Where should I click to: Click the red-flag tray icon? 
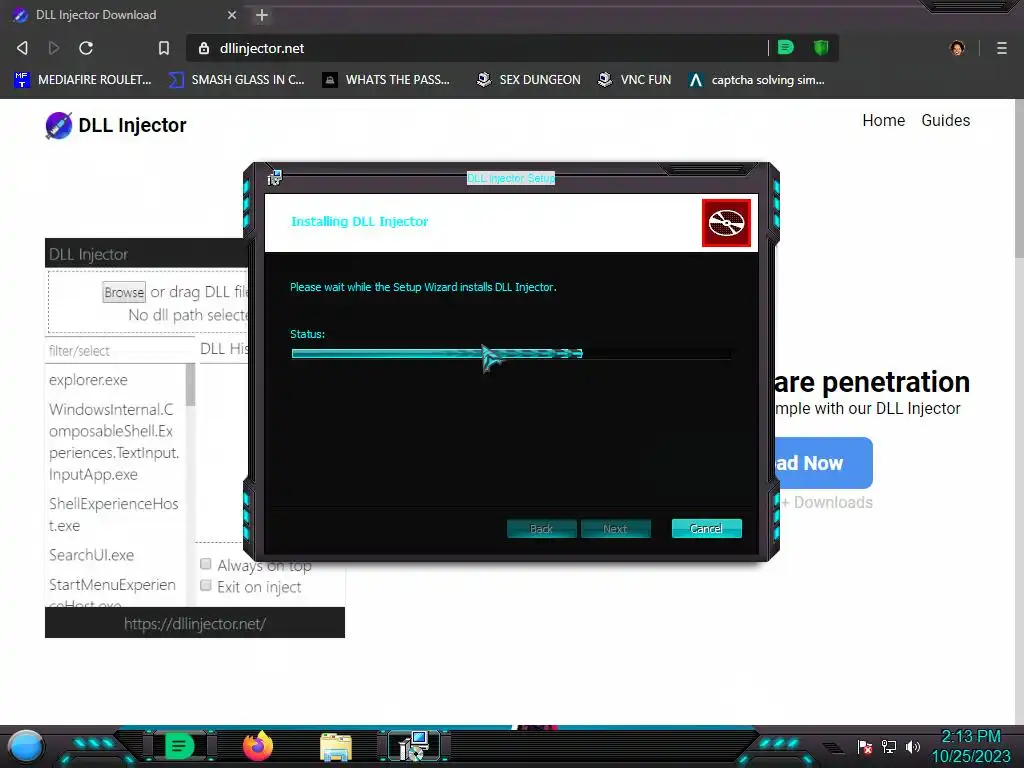(865, 746)
